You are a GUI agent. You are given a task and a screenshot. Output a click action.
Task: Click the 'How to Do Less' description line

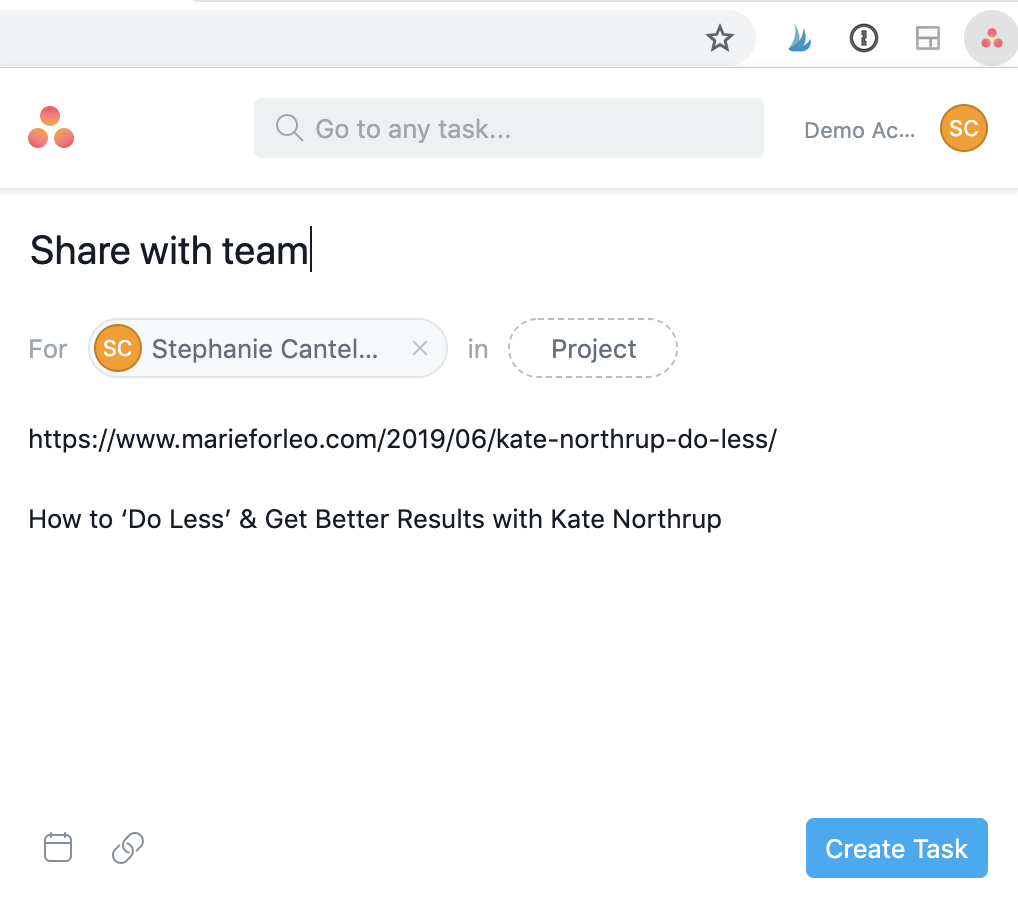coord(375,519)
